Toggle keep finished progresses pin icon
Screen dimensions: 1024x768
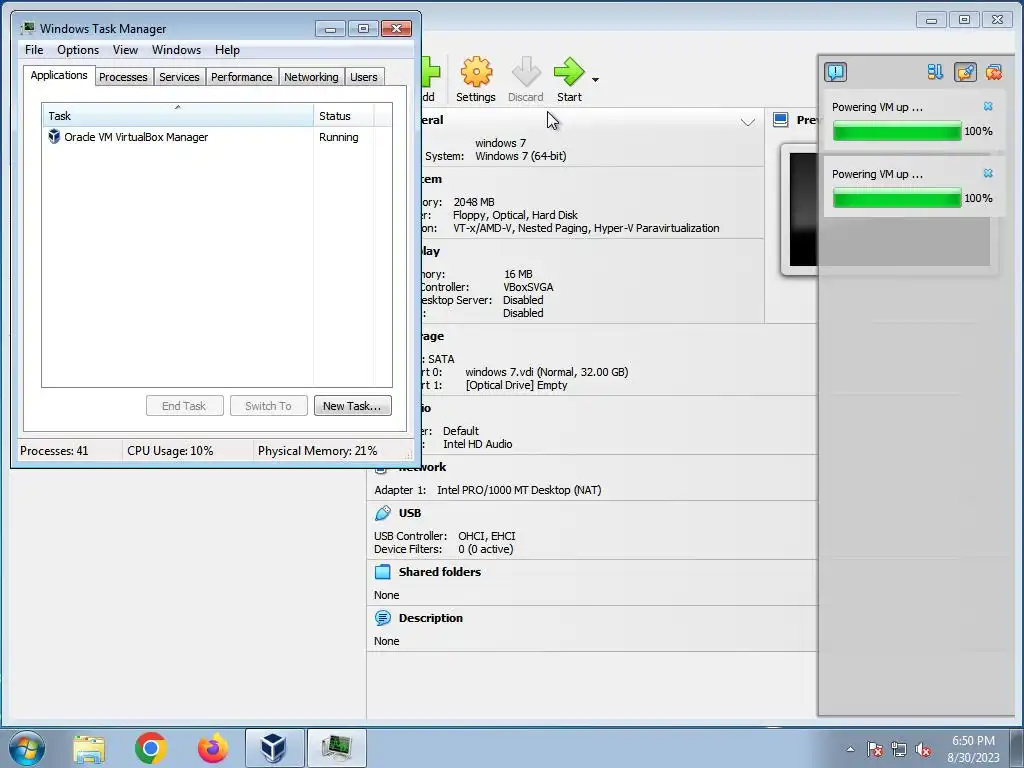(x=965, y=72)
